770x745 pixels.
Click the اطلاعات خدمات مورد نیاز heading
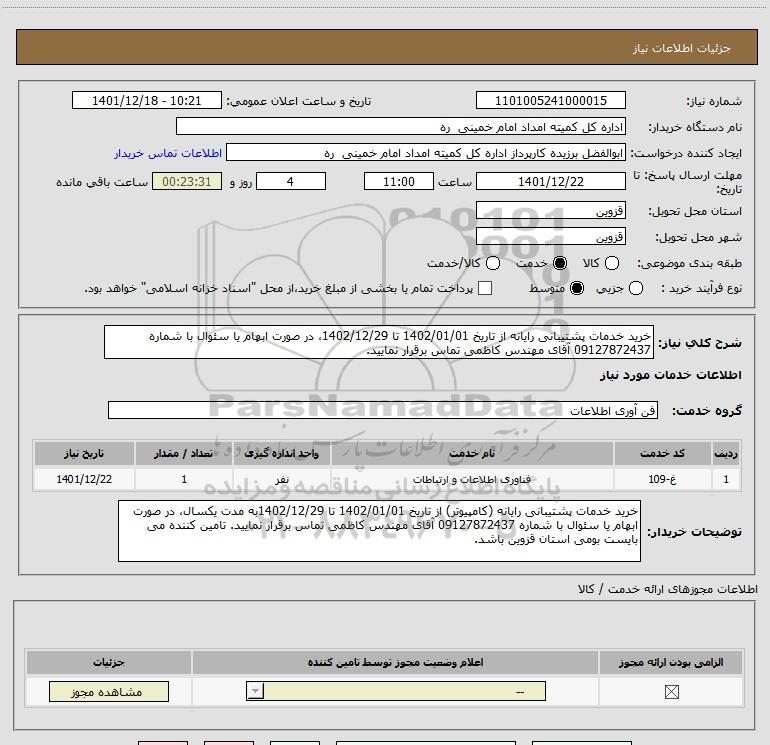(671, 375)
